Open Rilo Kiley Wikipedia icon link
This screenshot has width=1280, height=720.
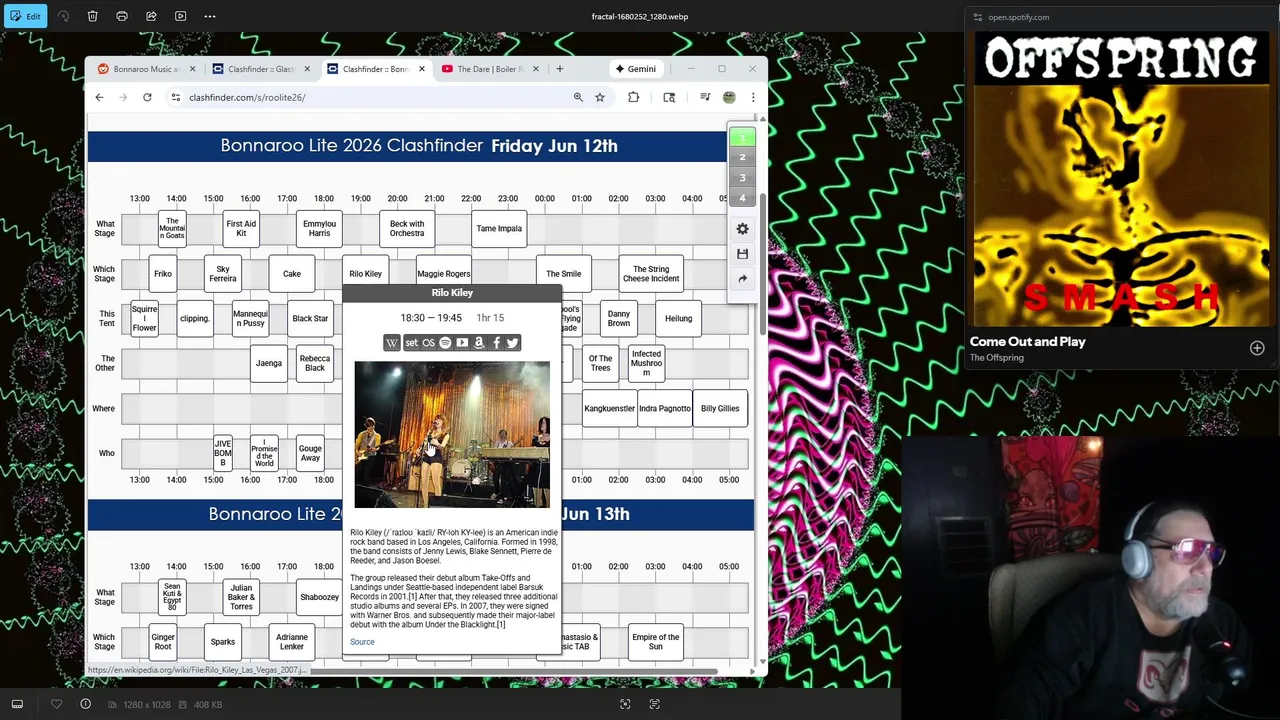392,343
